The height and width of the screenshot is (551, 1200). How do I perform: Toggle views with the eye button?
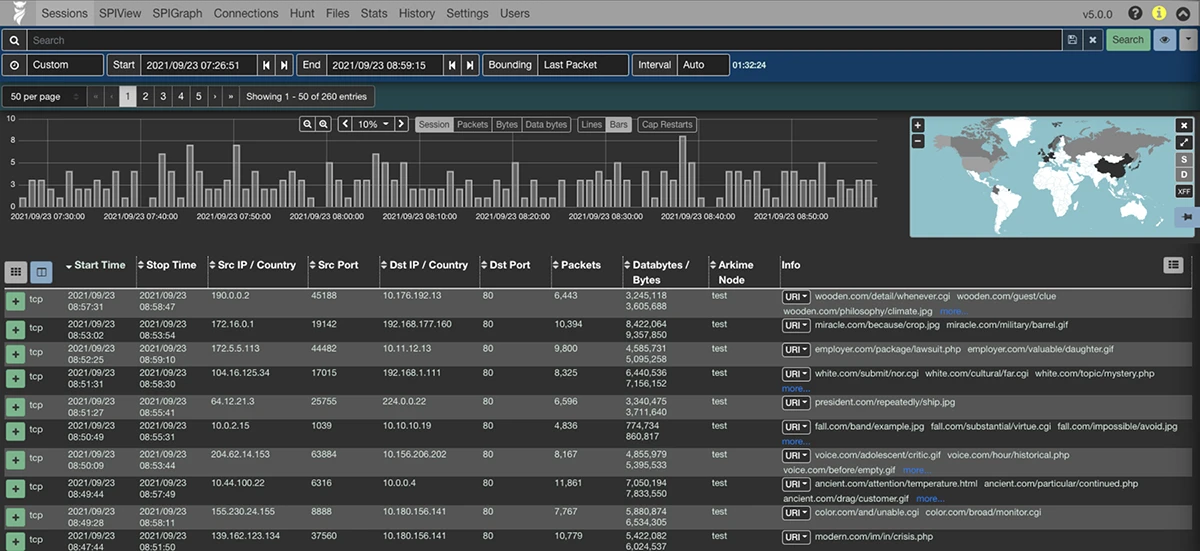point(1164,40)
